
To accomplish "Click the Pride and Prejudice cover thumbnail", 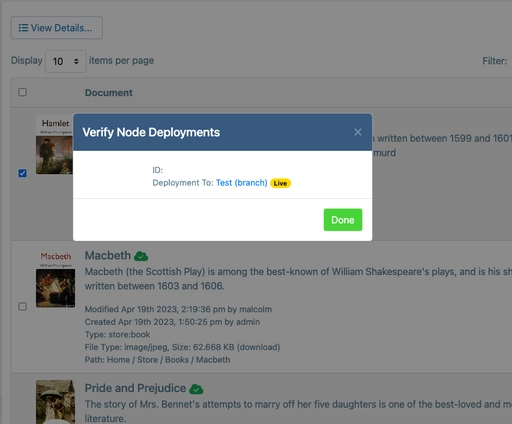I will pos(55,402).
